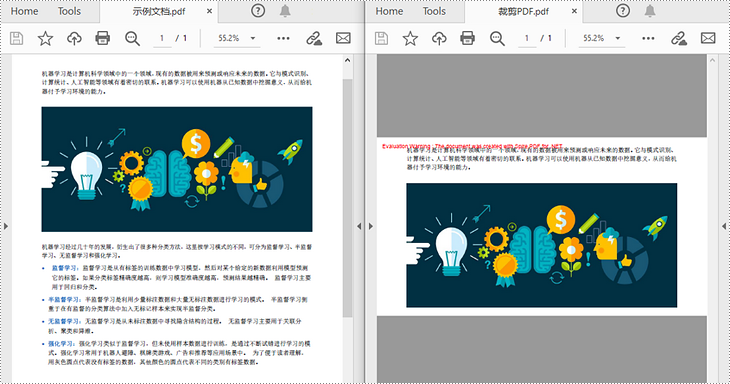Screen dimensions: 730x384
Task: Expand left navigation pane of right window
Action: [x=371, y=226]
